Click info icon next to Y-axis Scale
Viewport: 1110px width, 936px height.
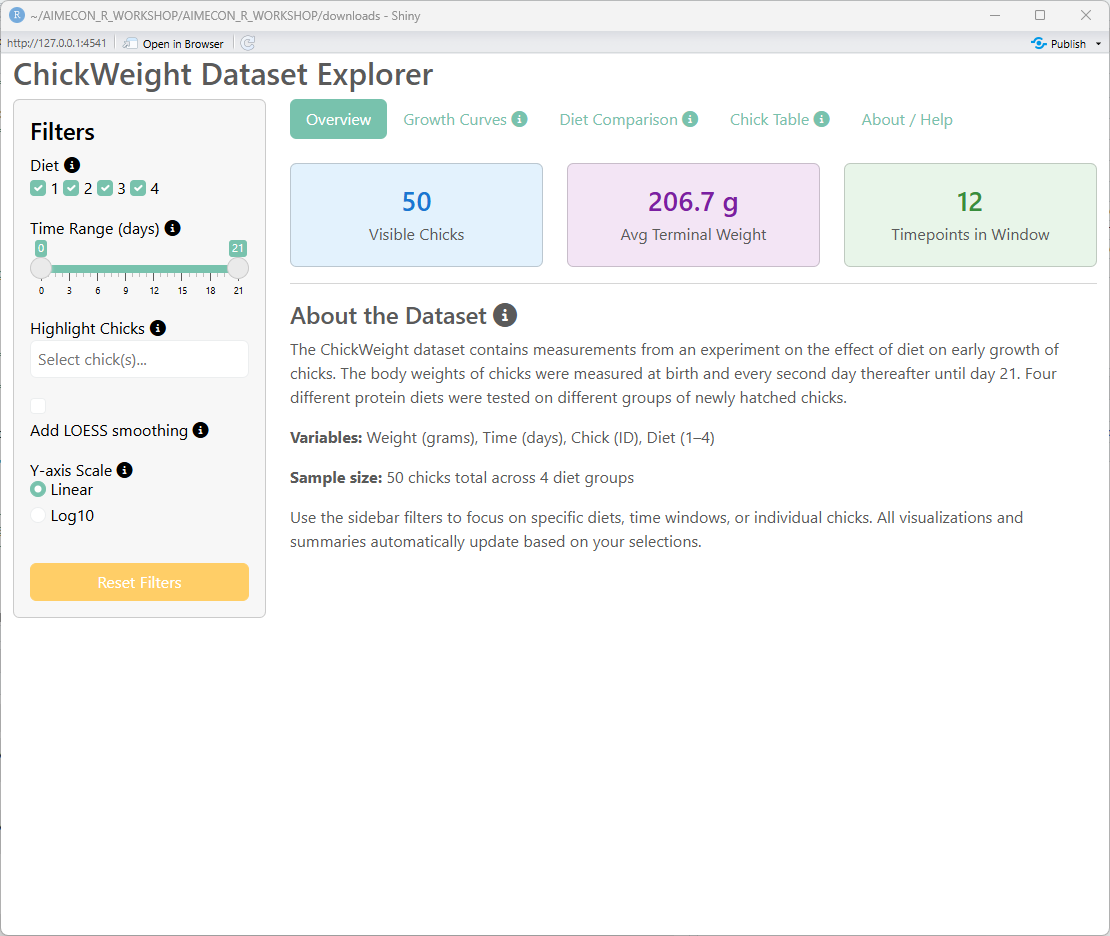pyautogui.click(x=124, y=470)
